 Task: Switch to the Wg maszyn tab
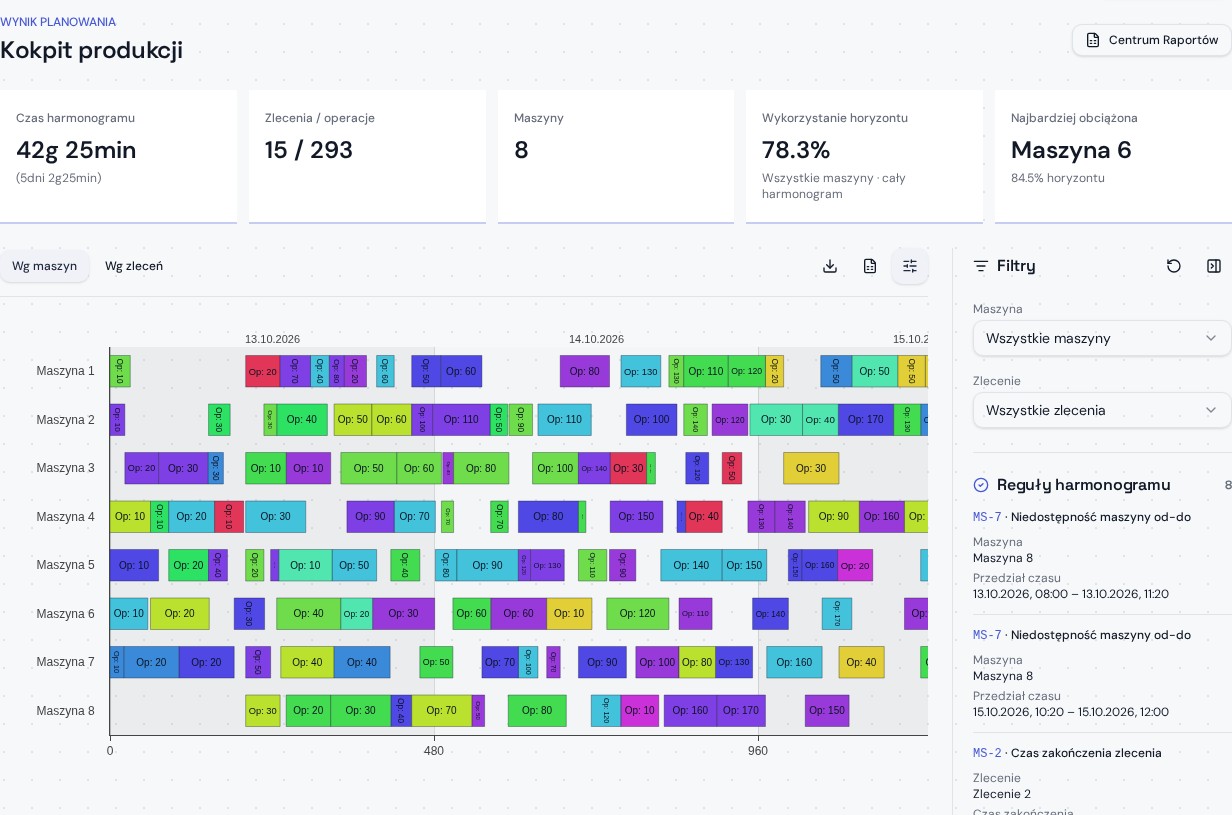pos(44,266)
